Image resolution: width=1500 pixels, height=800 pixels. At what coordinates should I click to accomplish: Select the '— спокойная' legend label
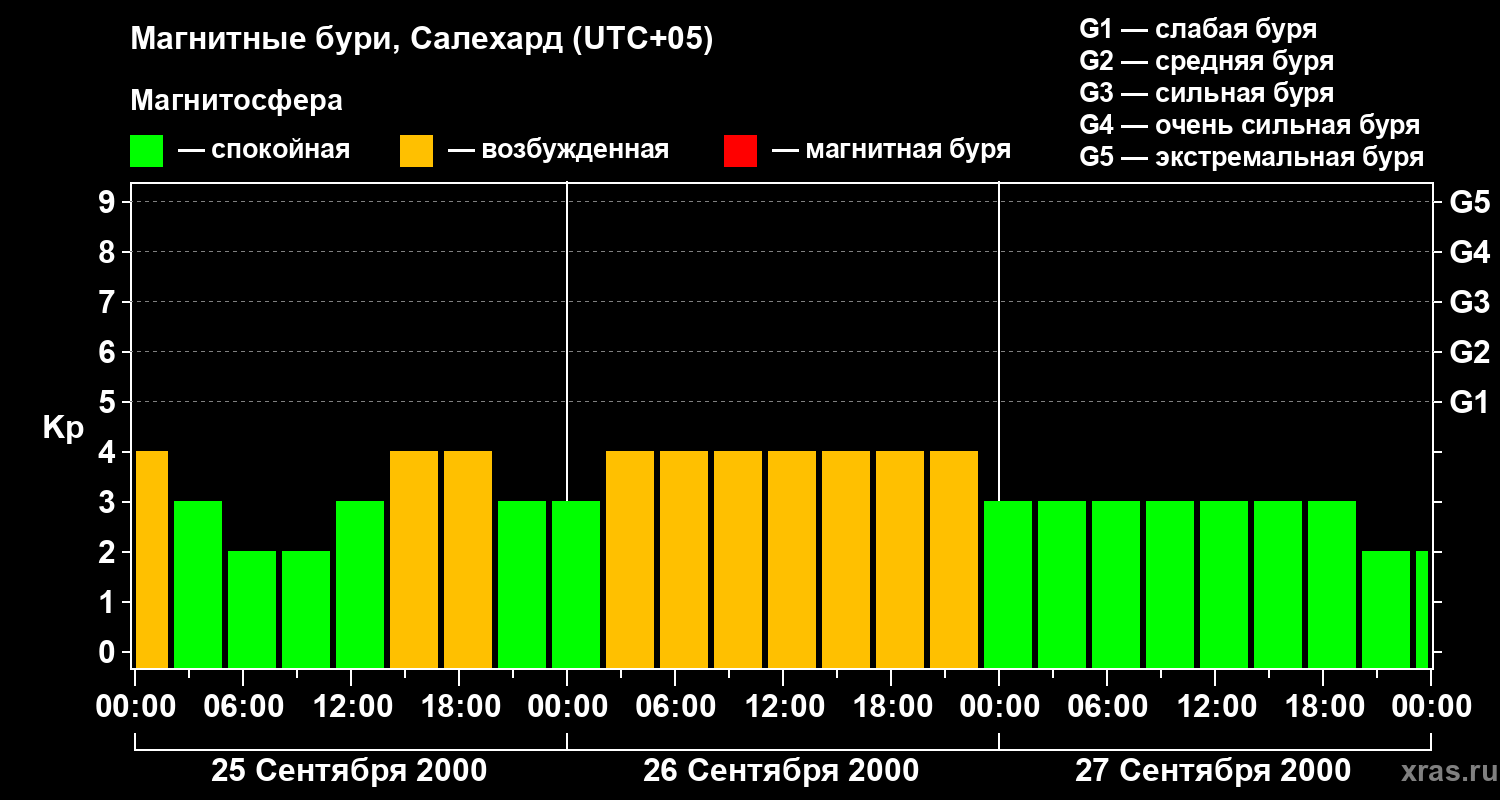point(264,150)
